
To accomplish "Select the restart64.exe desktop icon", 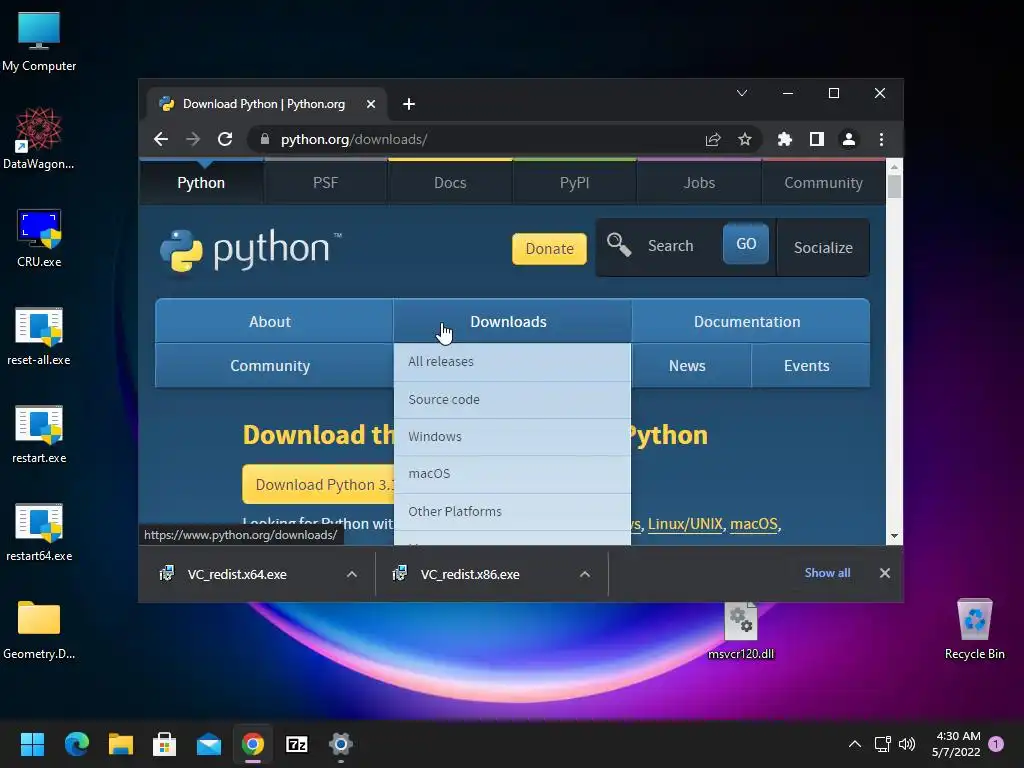I will pos(39,532).
